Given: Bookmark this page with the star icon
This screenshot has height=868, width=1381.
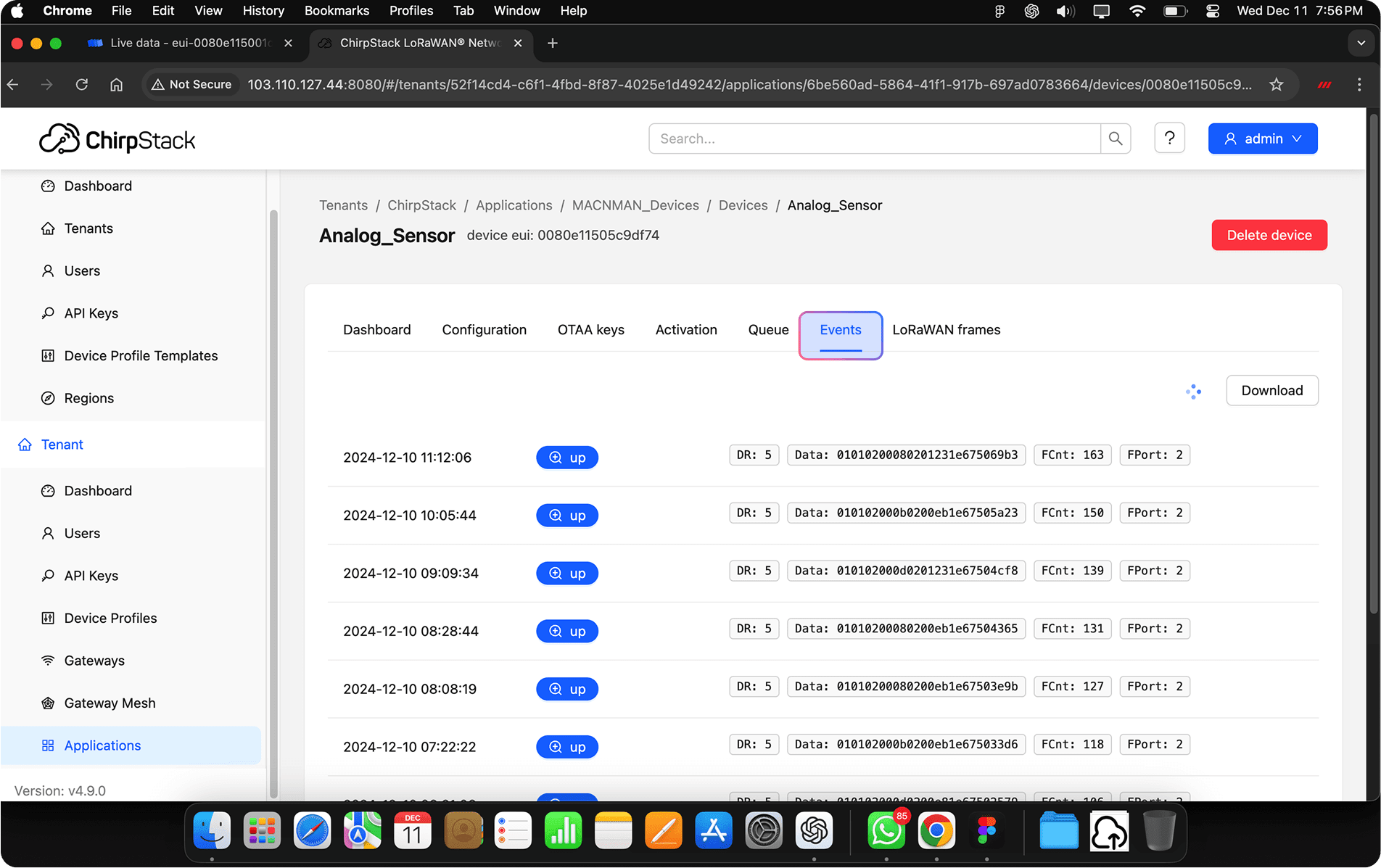Looking at the screenshot, I should click(x=1277, y=85).
